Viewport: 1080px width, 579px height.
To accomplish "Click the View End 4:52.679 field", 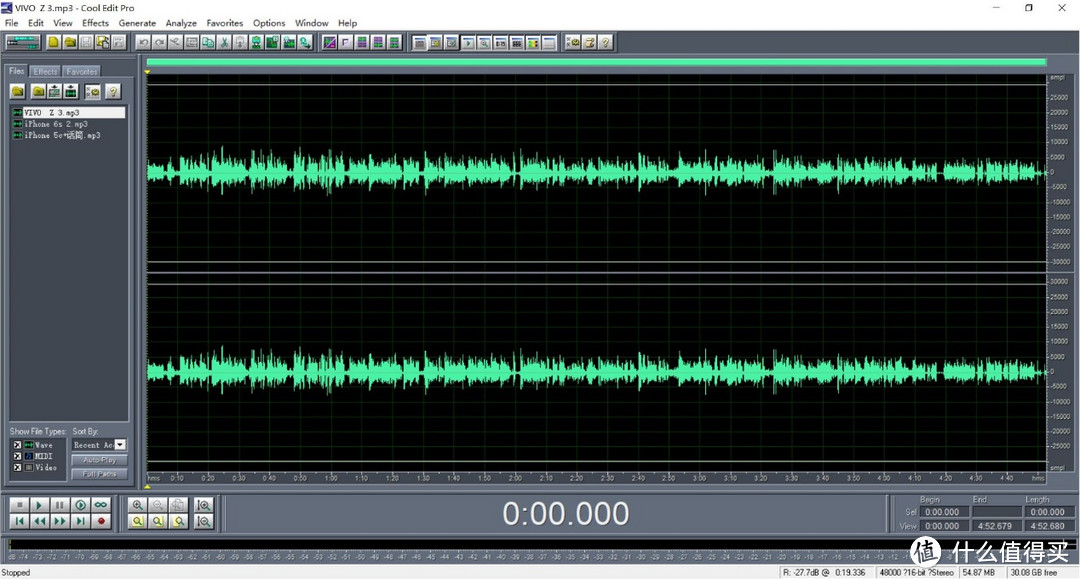I will [996, 526].
